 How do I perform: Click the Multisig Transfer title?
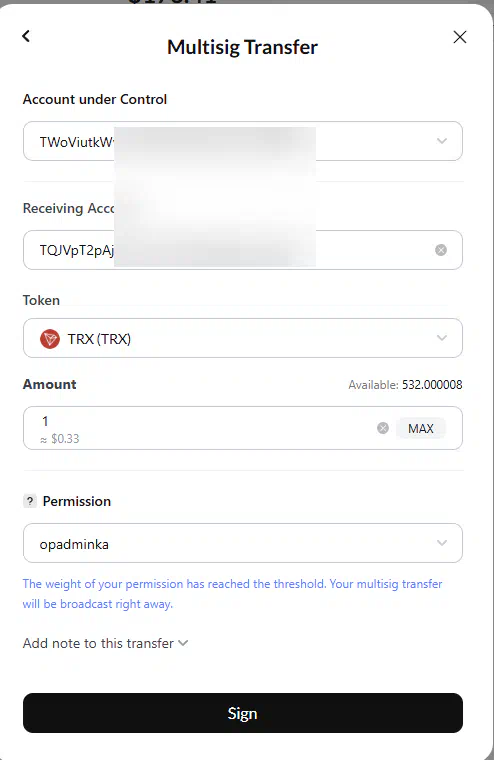click(242, 47)
